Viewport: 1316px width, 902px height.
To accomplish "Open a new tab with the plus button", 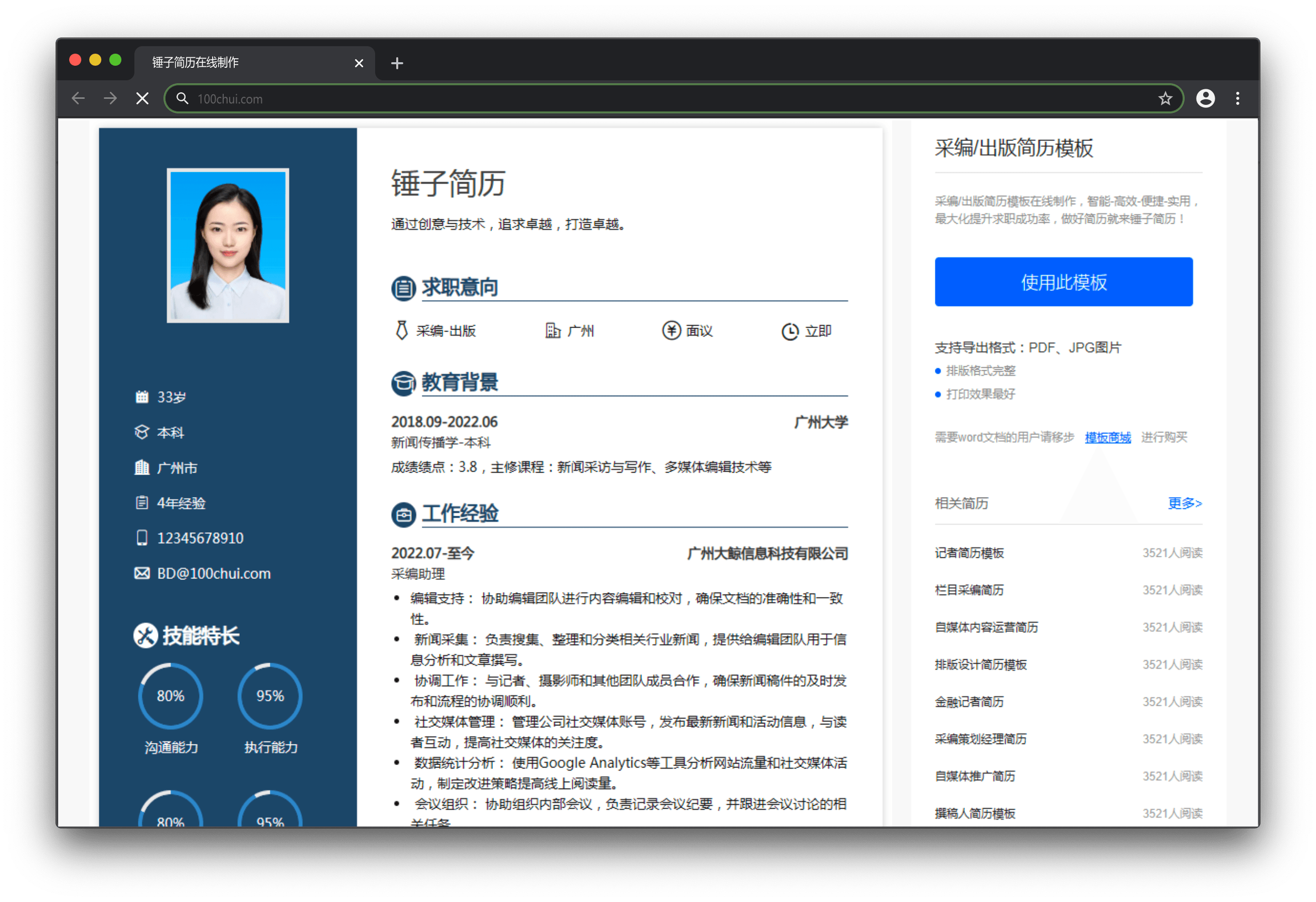I will tap(397, 63).
